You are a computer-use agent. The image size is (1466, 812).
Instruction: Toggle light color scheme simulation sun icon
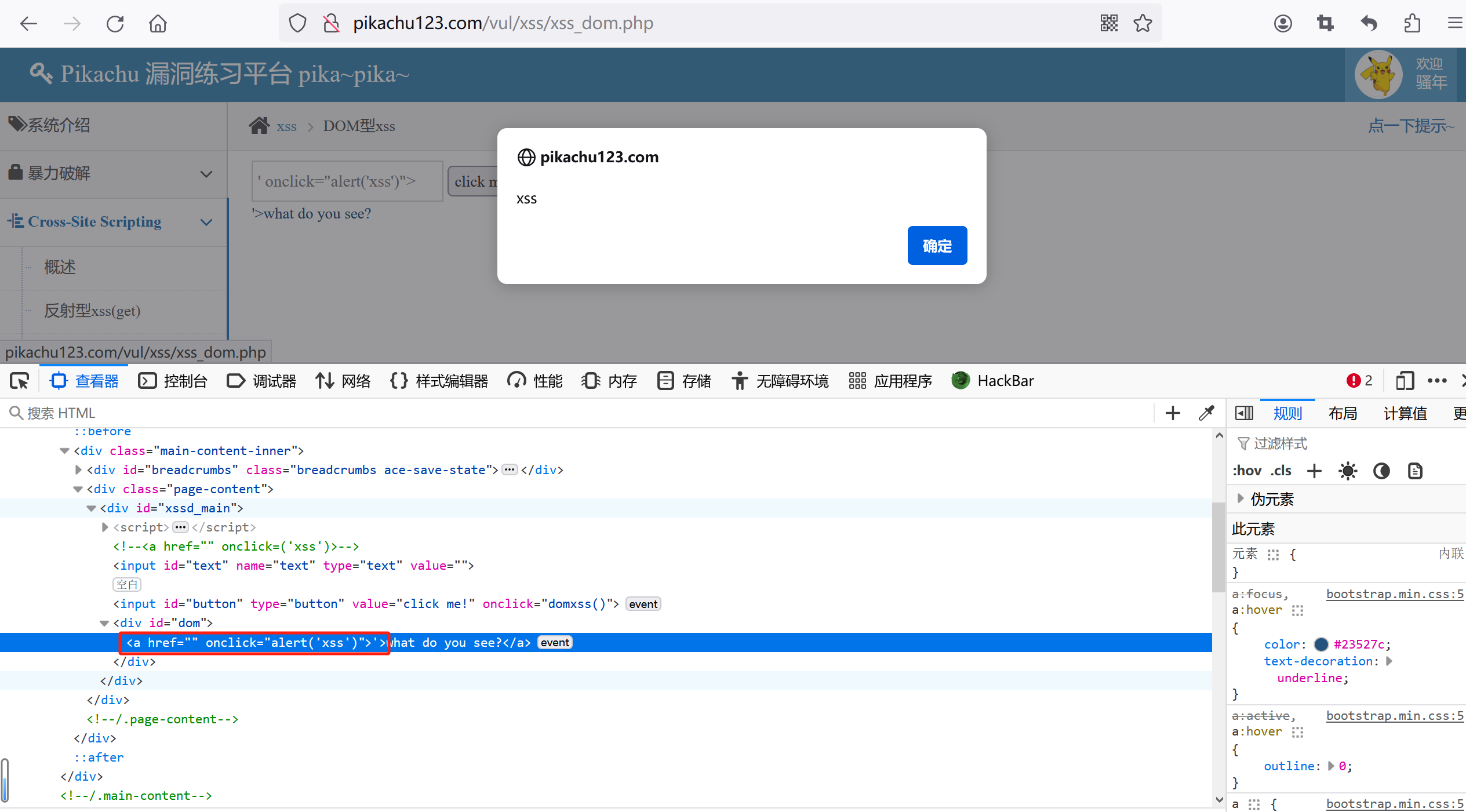(x=1348, y=471)
